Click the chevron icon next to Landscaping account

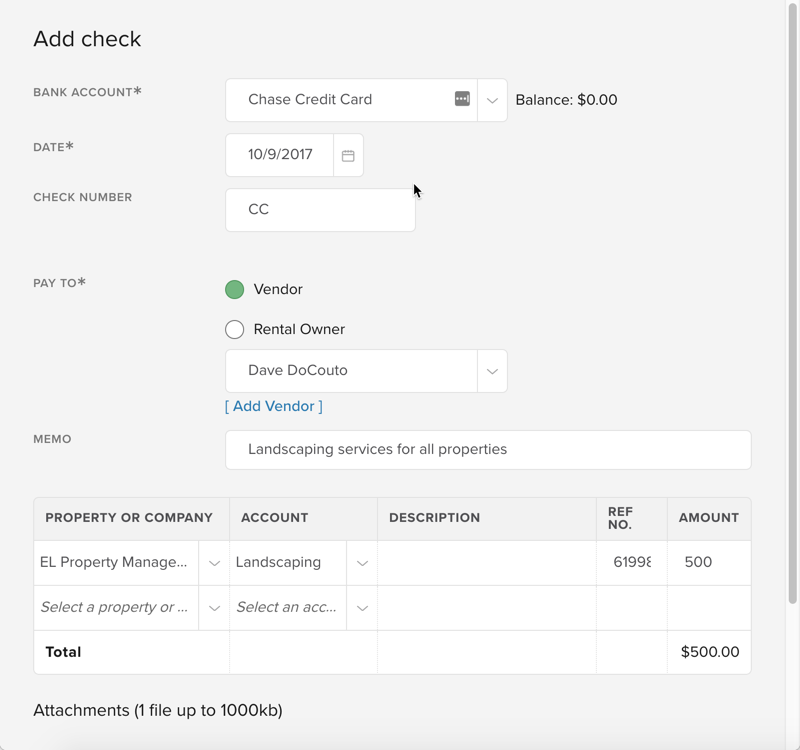[x=361, y=562]
